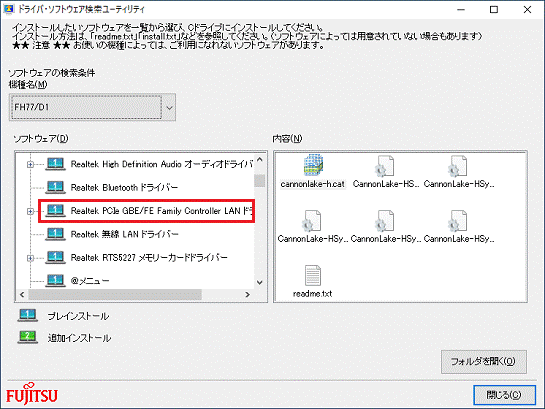Select the @メニュー entry
This screenshot has width=545, height=409.
[90, 280]
